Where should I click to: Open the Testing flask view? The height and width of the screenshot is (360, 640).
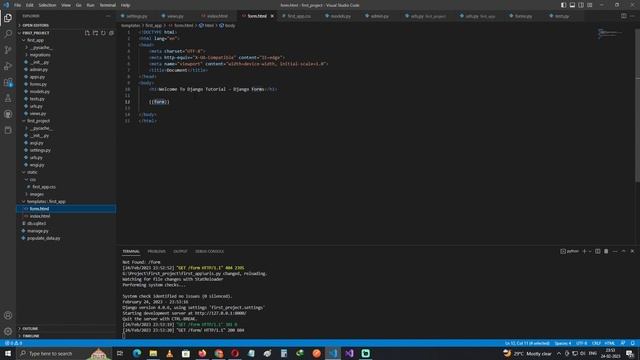click(8, 98)
